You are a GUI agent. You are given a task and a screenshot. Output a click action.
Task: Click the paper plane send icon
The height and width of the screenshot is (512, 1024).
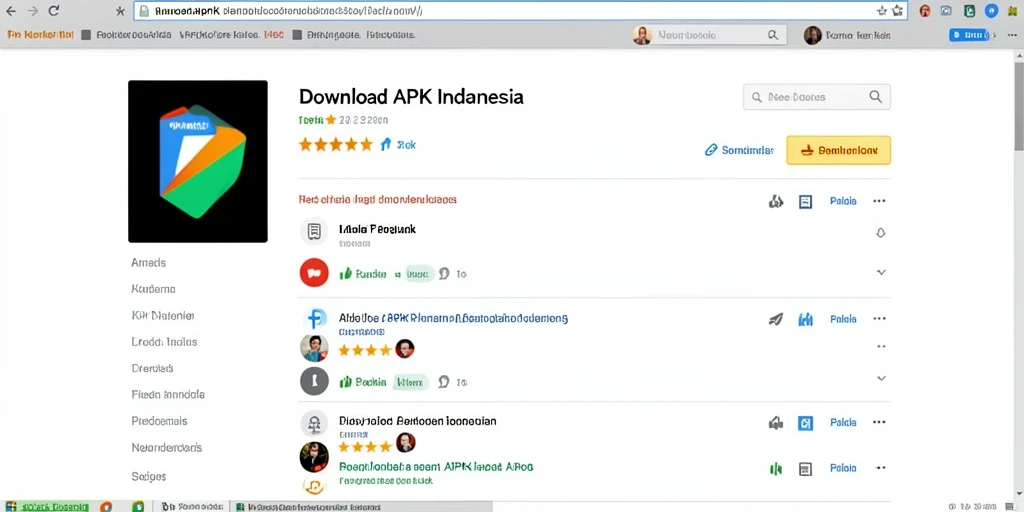coord(776,319)
